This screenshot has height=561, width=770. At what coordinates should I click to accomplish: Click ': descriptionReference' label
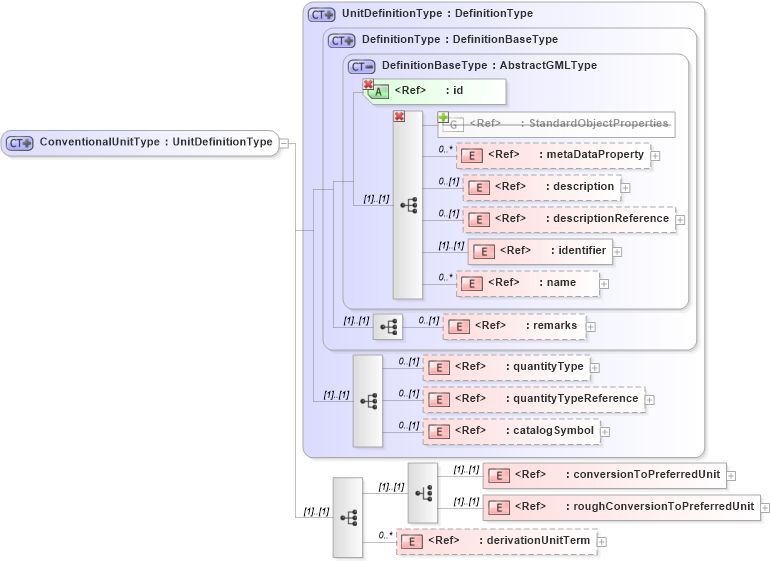point(607,219)
